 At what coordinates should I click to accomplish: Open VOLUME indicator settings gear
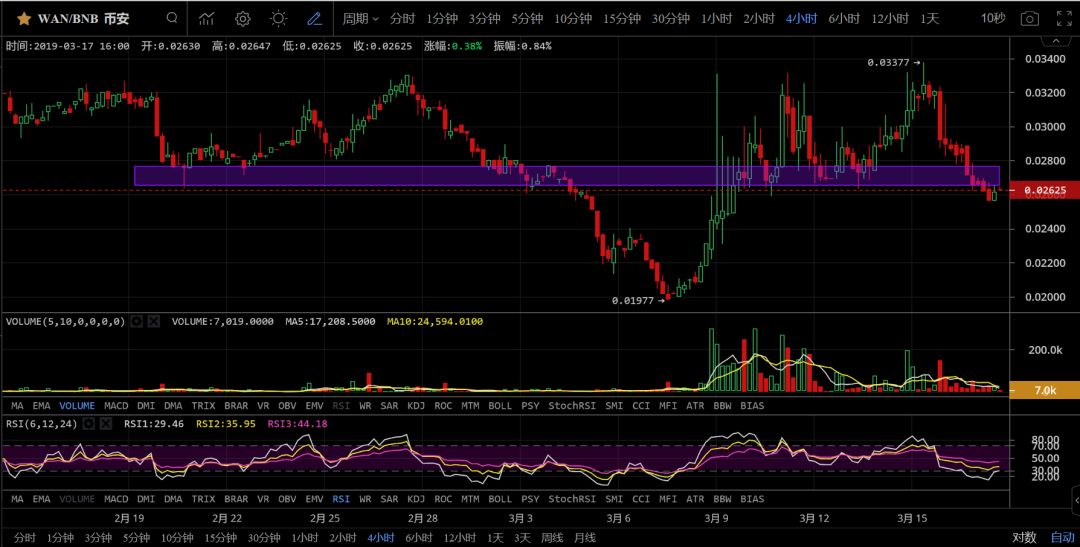tap(137, 321)
